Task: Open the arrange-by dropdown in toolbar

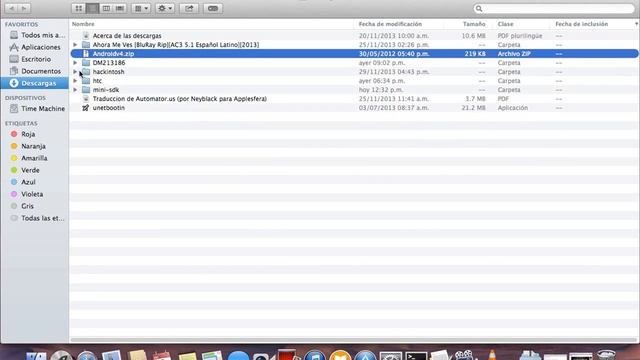Action: click(x=141, y=8)
